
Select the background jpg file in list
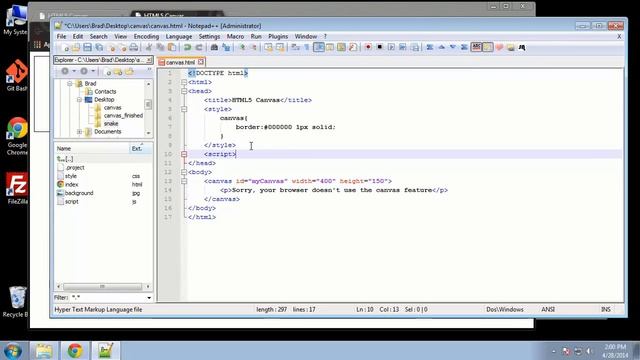coord(79,193)
